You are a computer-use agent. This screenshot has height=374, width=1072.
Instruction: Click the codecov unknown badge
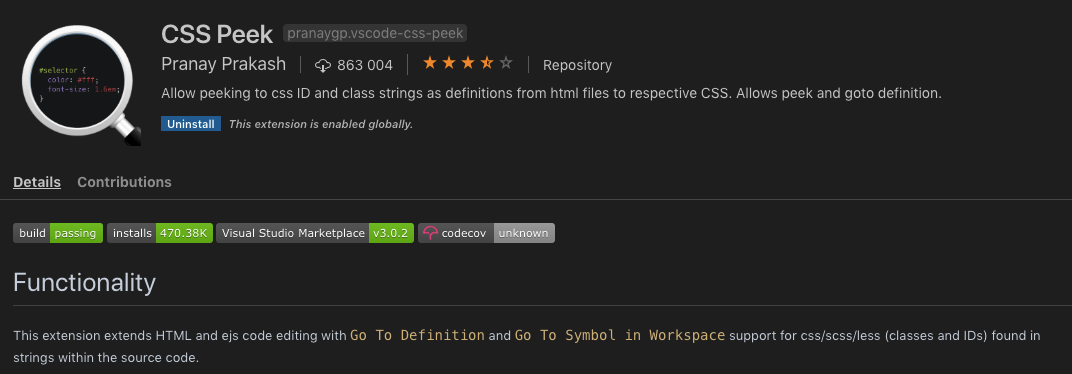486,233
